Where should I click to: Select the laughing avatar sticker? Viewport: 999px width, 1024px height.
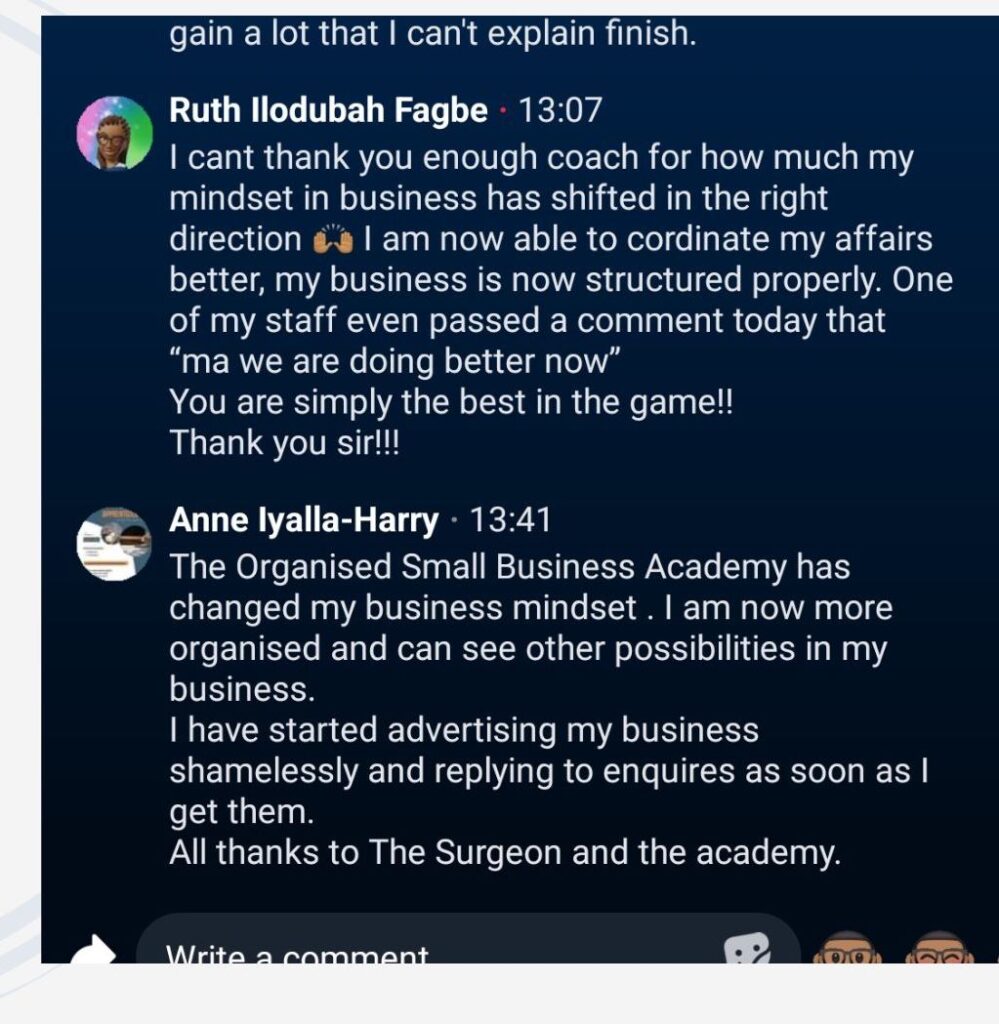(x=938, y=949)
